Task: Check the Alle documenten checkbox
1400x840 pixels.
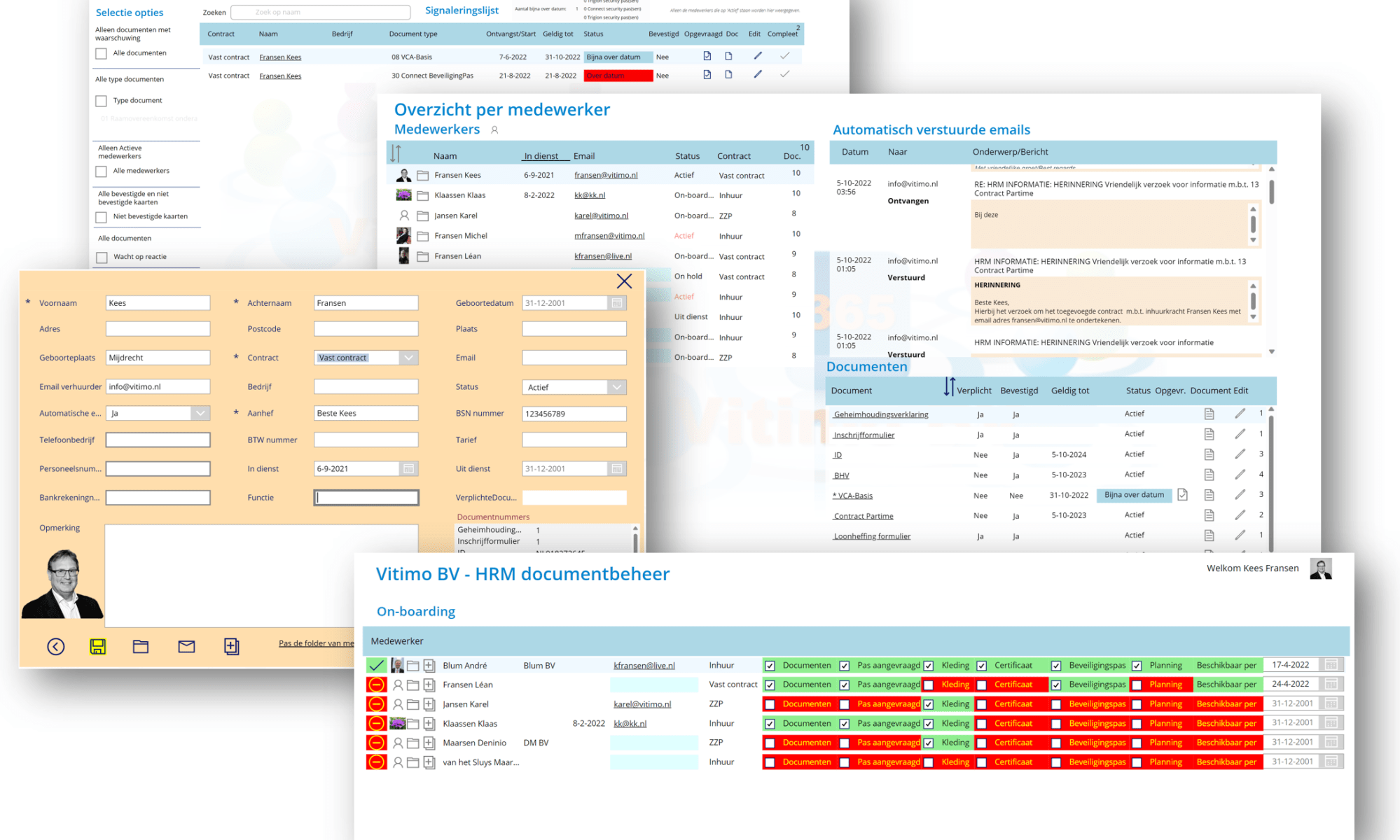Action: coord(102,53)
